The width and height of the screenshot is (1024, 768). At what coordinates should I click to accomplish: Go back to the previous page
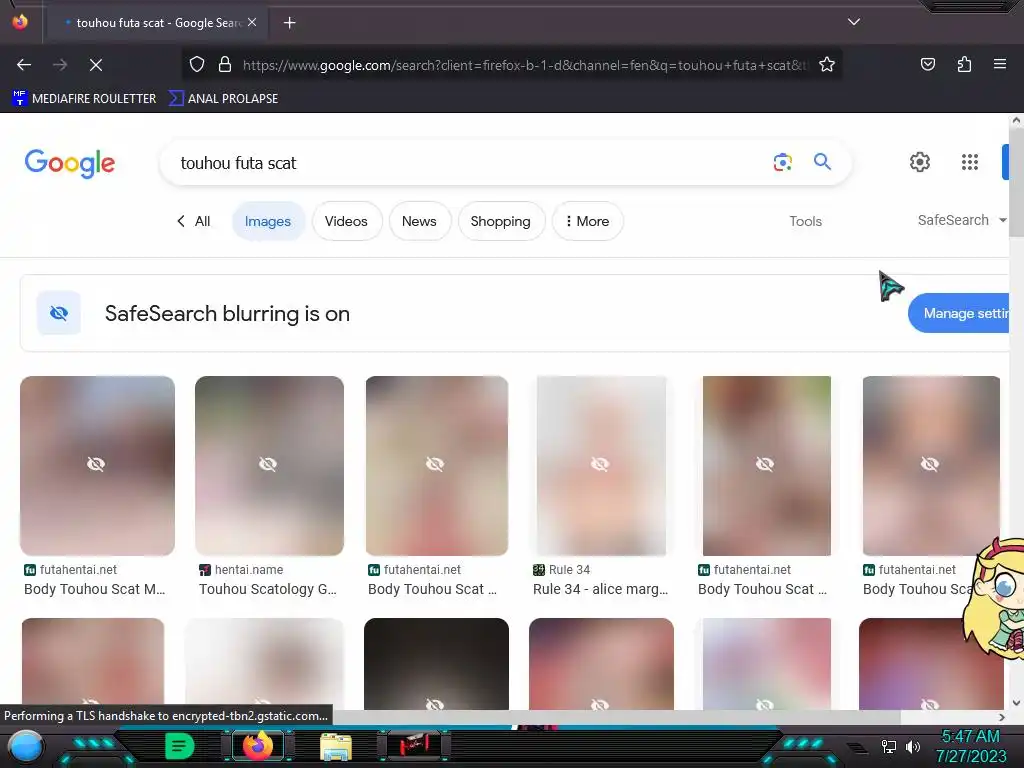24,65
